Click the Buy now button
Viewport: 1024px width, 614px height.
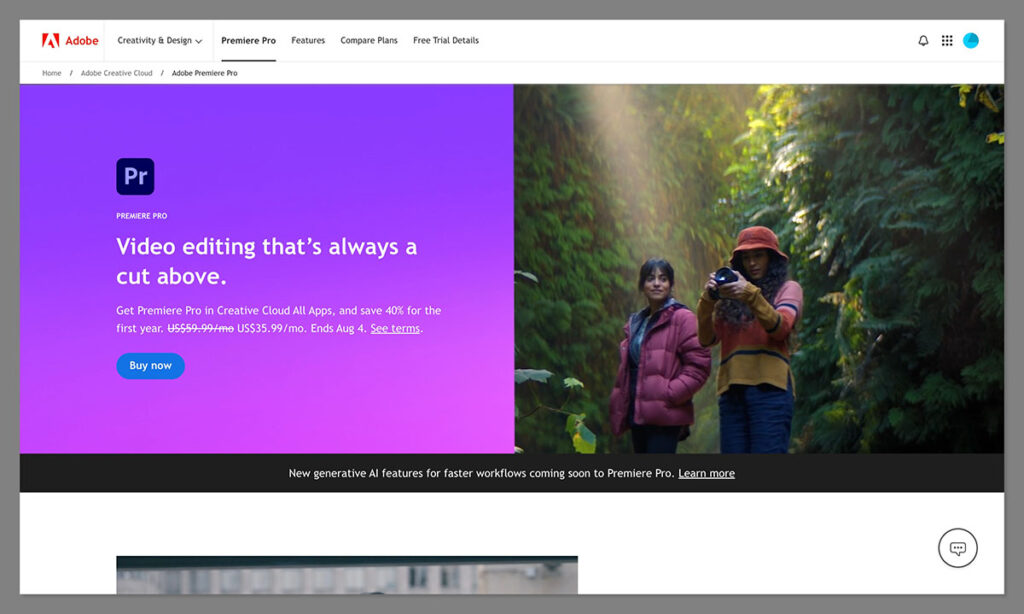[150, 366]
